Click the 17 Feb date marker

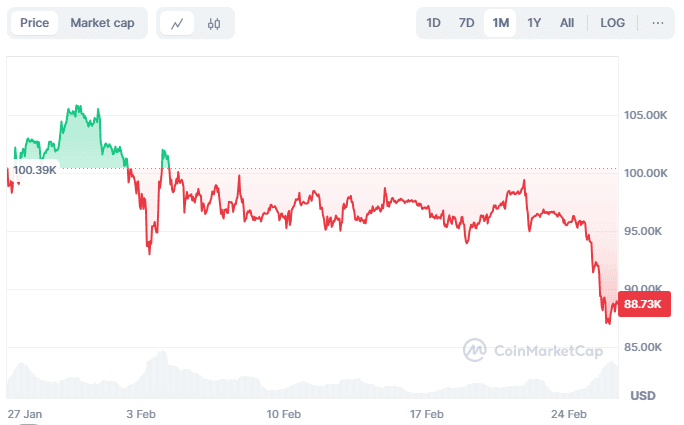point(427,413)
